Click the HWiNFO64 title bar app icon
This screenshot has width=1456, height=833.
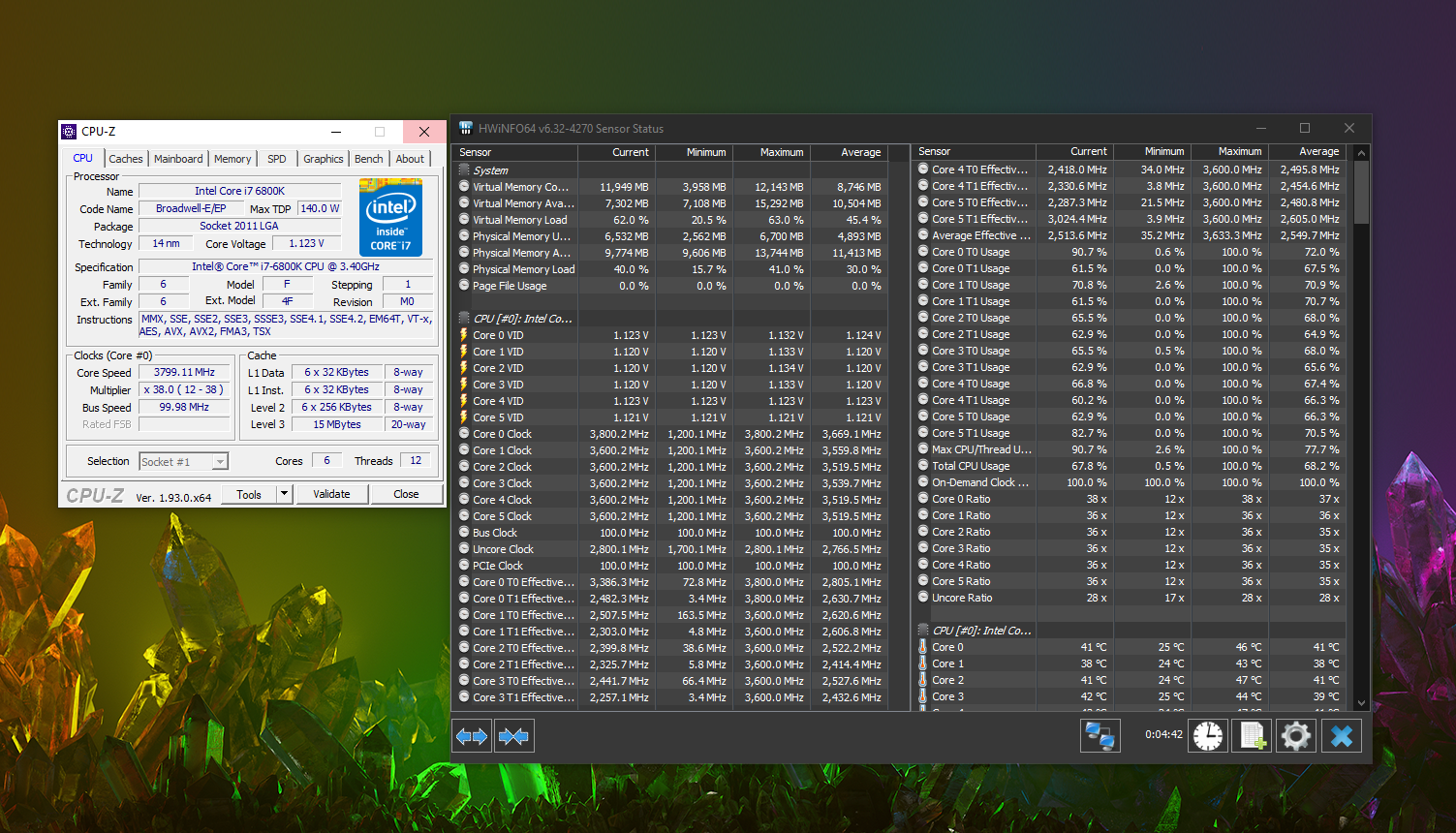click(466, 128)
